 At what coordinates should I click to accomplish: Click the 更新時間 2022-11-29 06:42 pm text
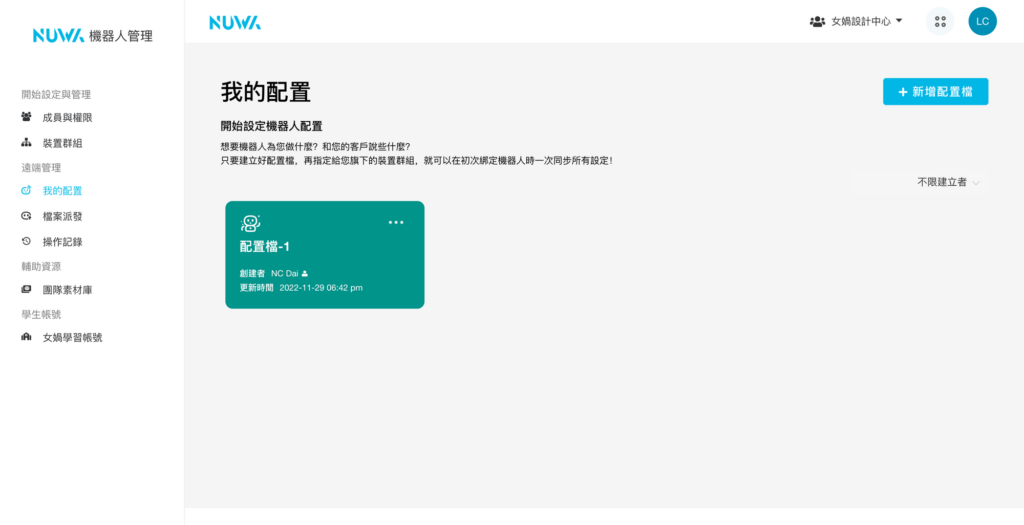coord(301,287)
